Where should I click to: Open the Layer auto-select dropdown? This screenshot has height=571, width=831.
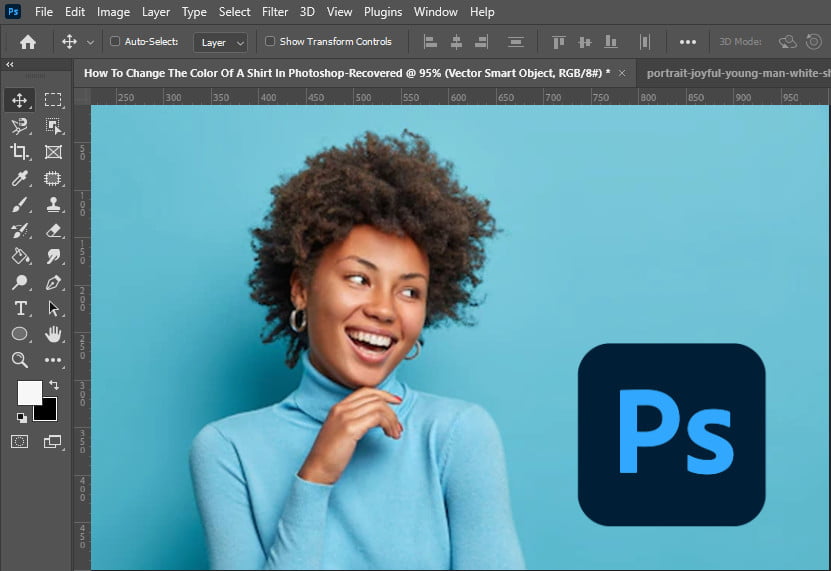pyautogui.click(x=220, y=42)
